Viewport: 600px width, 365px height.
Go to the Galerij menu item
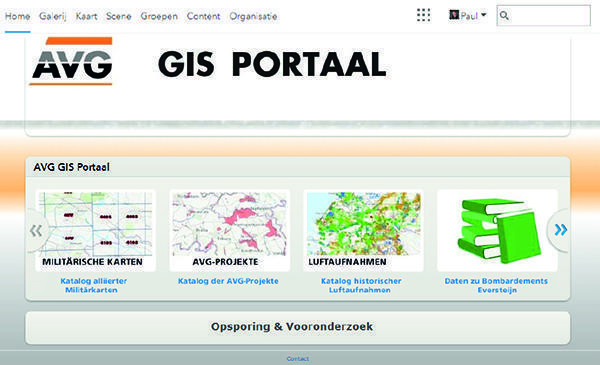tap(53, 16)
